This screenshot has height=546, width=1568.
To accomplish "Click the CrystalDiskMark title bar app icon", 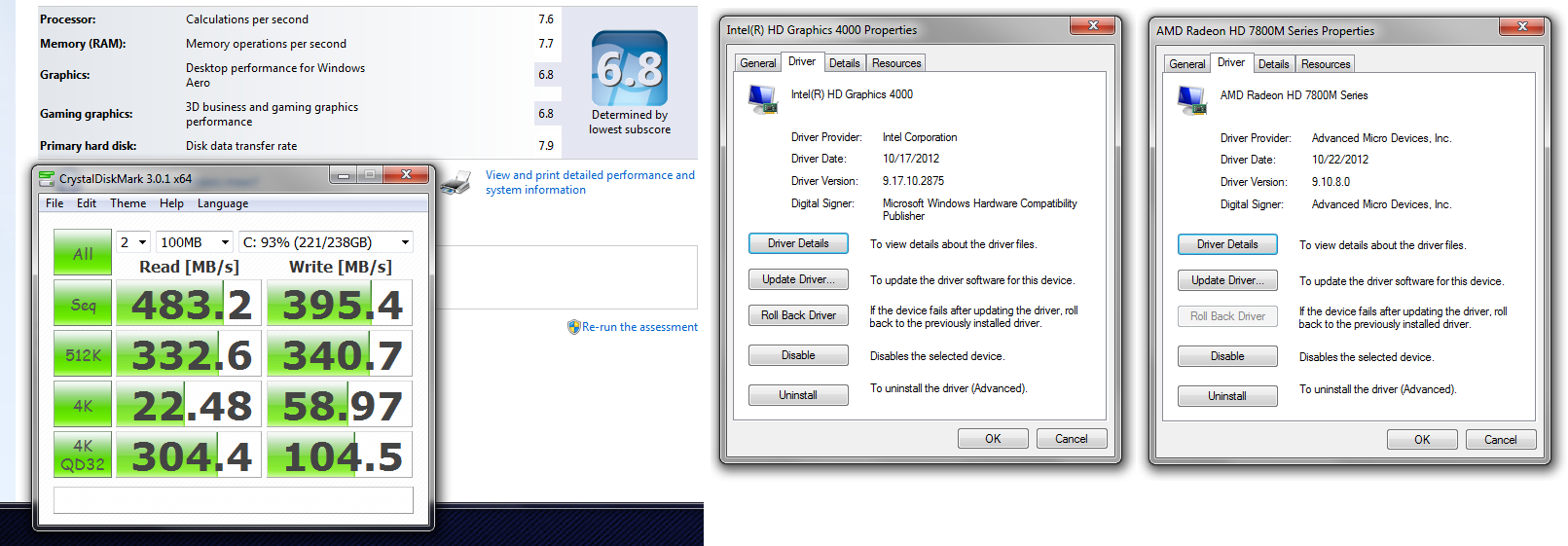I will click(47, 178).
